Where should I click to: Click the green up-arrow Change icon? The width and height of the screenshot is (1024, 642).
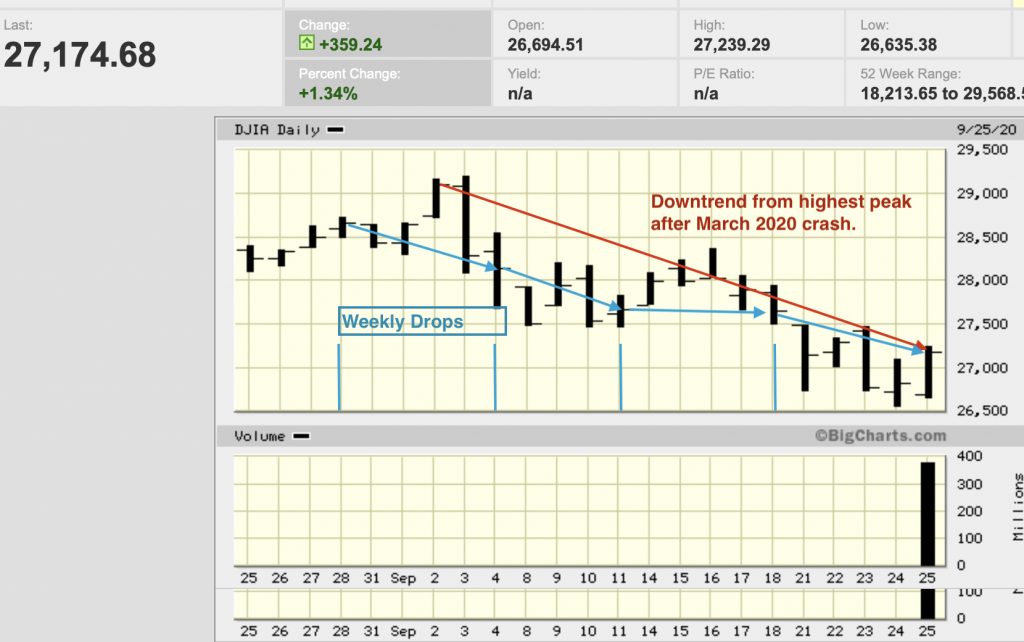tap(307, 44)
